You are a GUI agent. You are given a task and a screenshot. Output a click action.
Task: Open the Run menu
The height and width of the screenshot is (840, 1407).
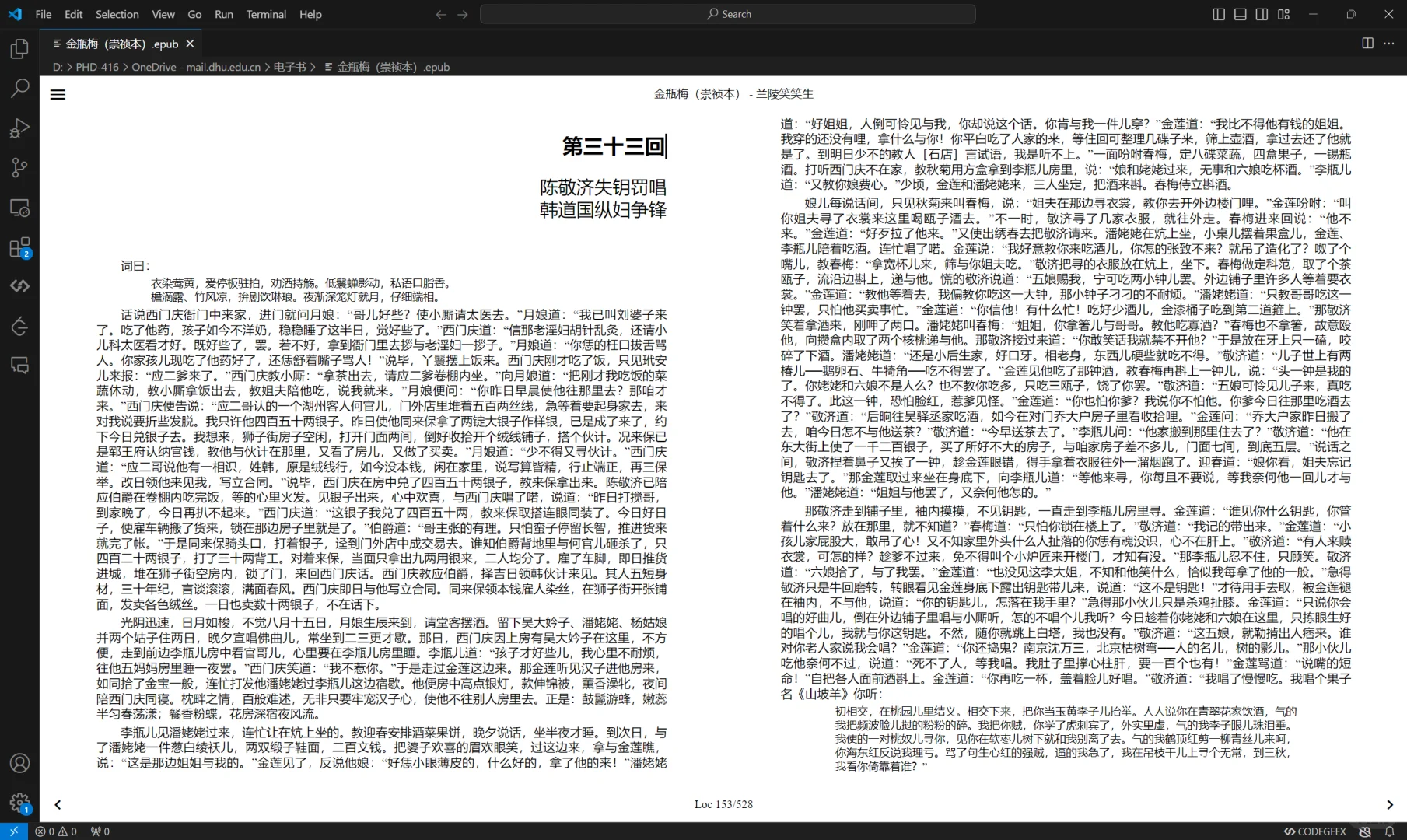[x=224, y=14]
